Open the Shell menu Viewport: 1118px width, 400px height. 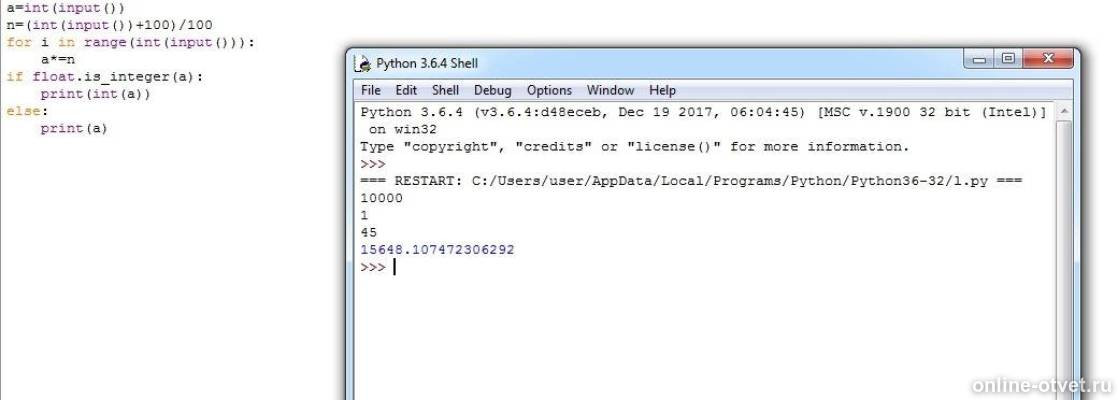click(x=446, y=91)
